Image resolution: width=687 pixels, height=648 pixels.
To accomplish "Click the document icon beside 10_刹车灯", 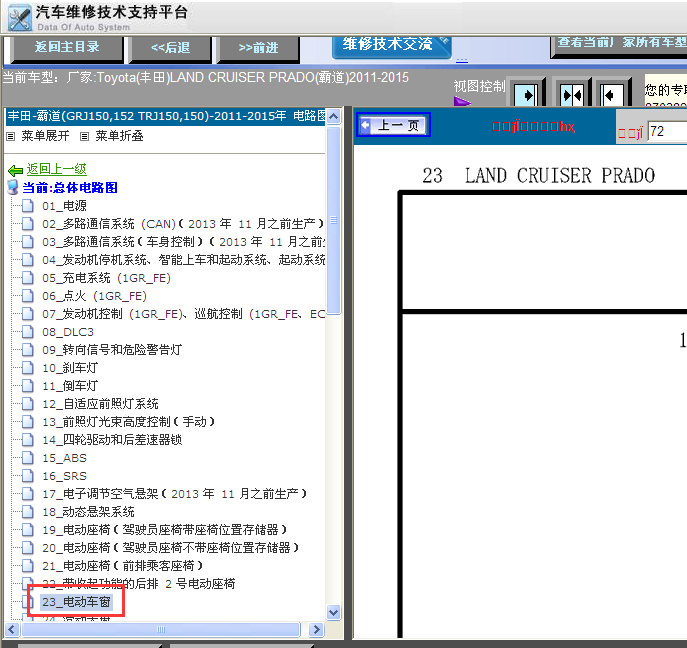I will click(x=28, y=368).
